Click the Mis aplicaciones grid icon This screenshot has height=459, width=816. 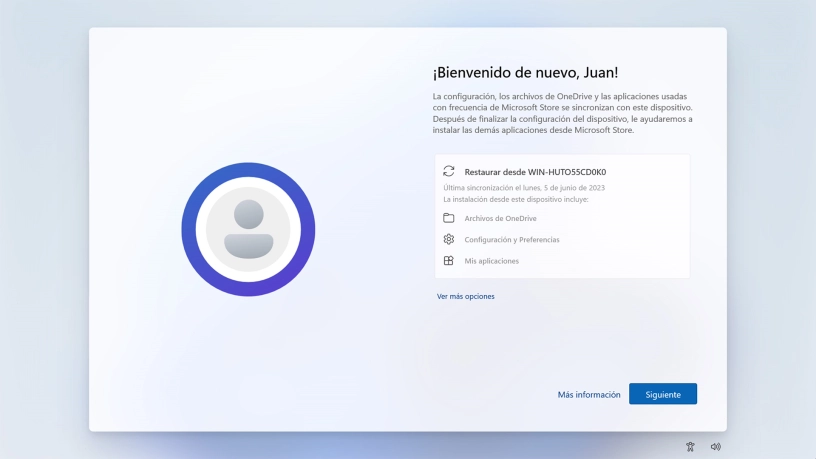coord(449,260)
